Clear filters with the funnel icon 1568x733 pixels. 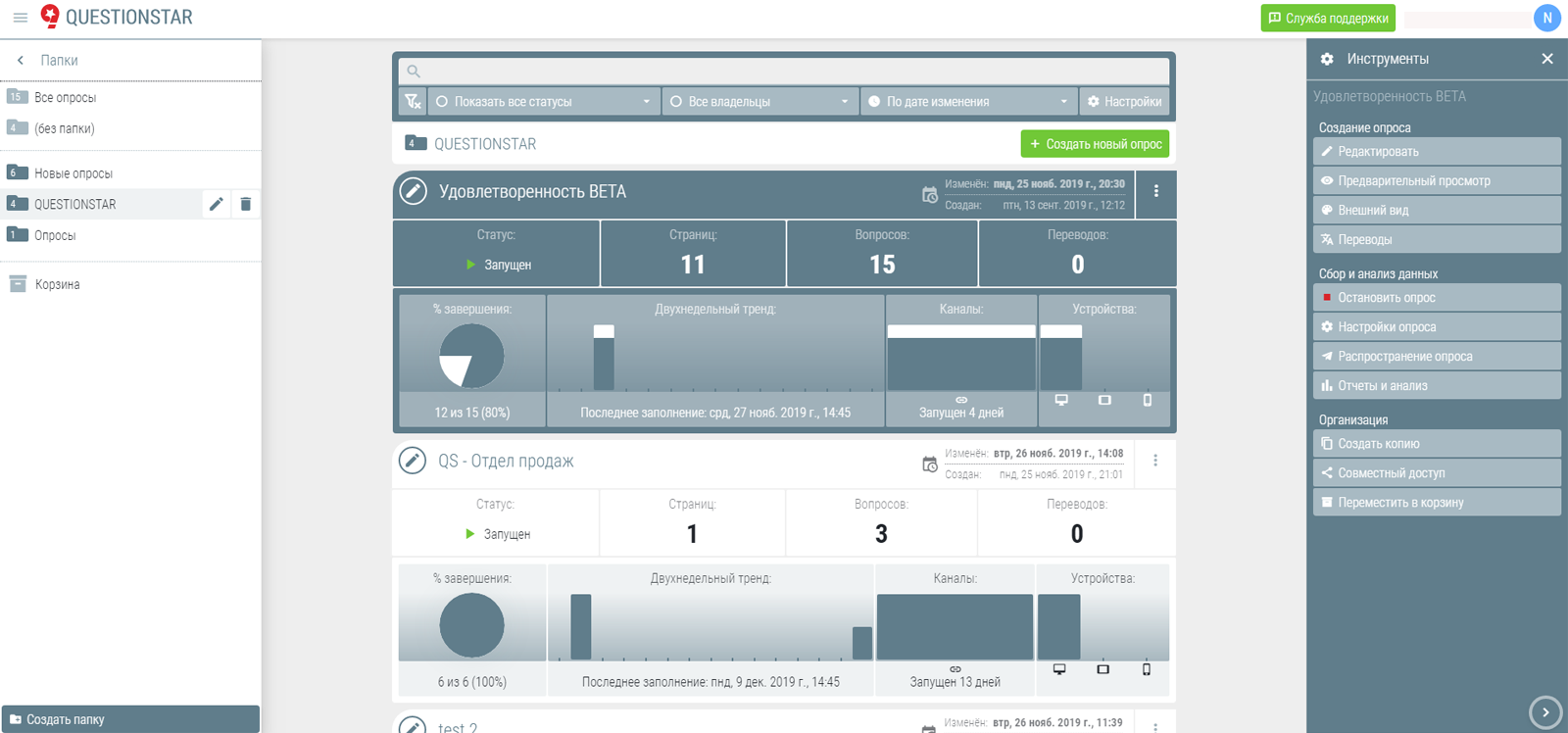pos(413,102)
